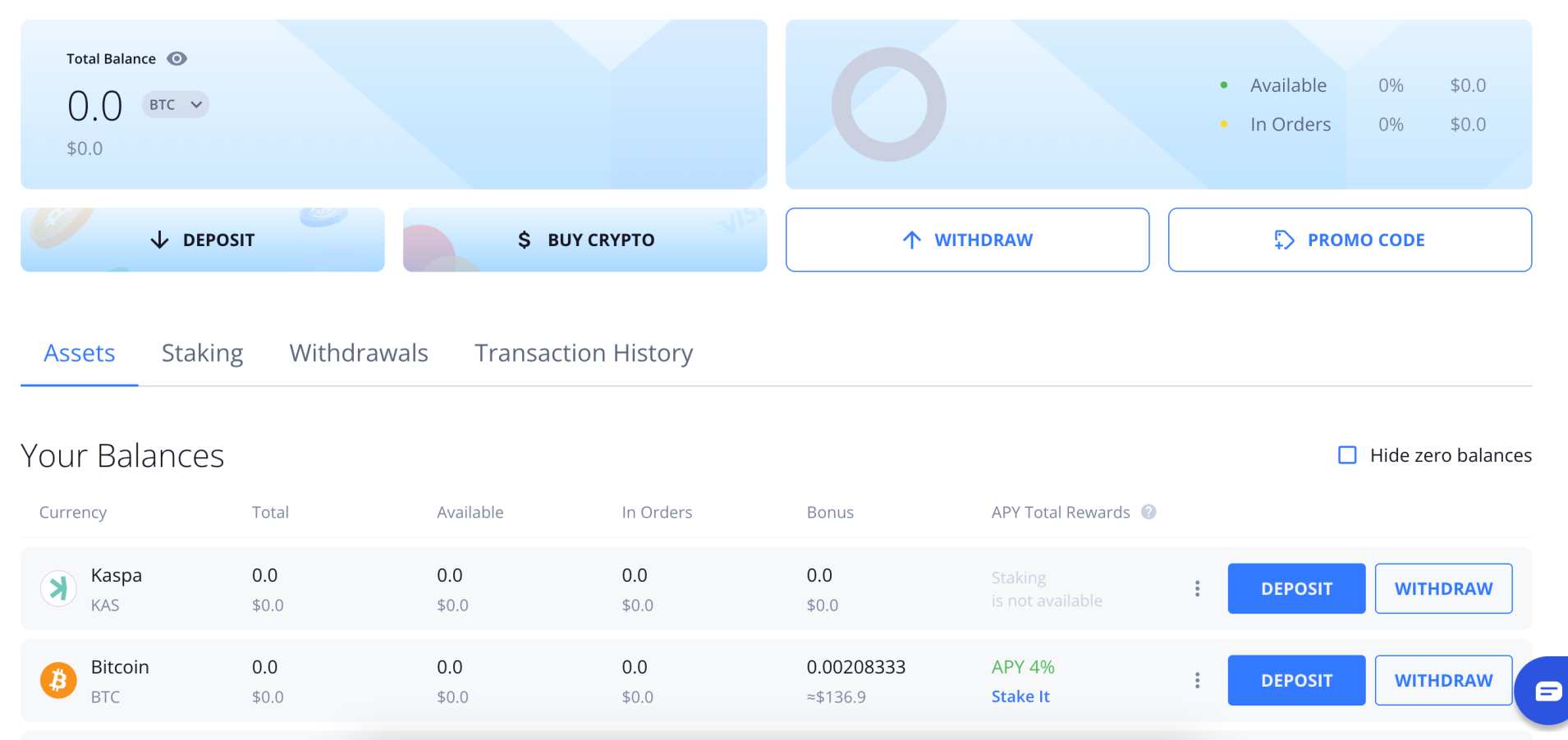The height and width of the screenshot is (740, 1568).
Task: Click the Your Balances heading
Action: [122, 455]
